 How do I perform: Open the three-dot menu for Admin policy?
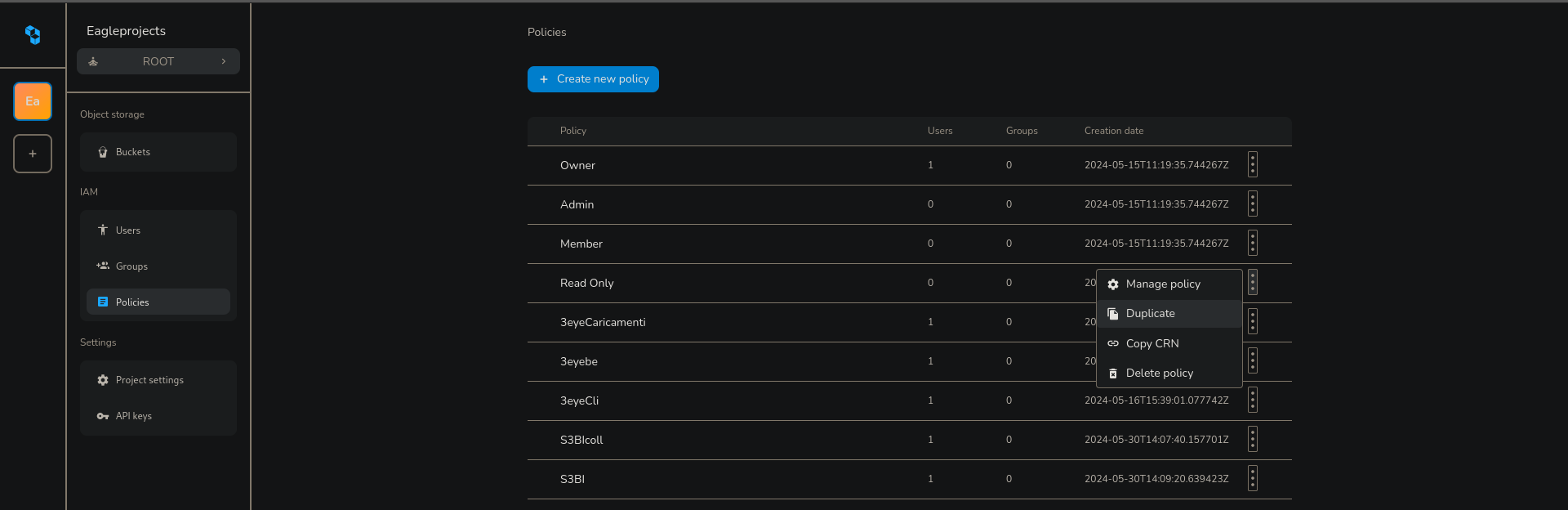(1252, 204)
